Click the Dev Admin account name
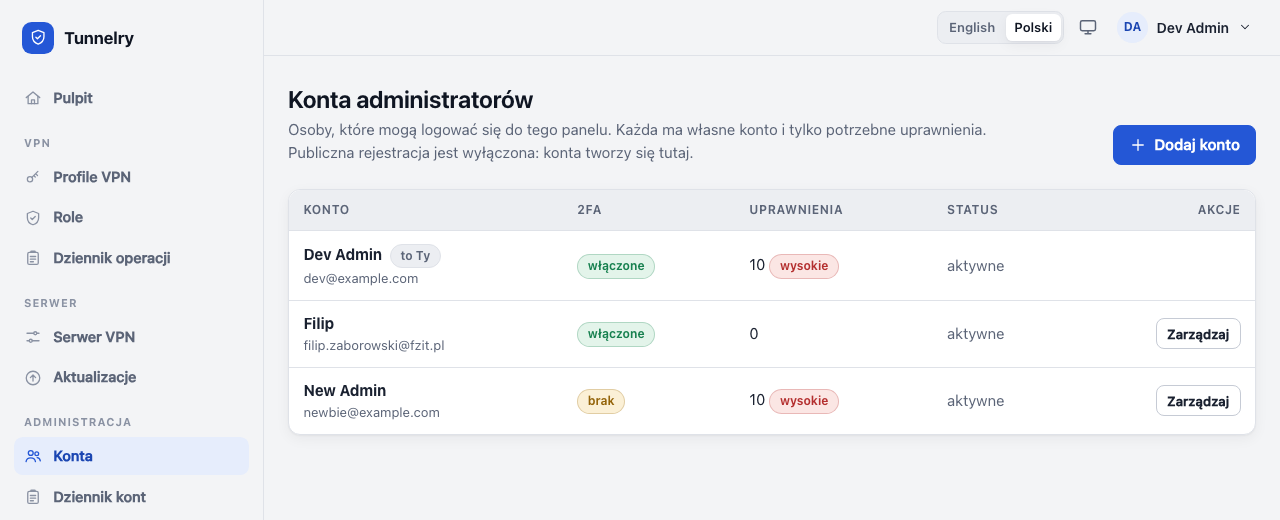1280x520 pixels. coord(343,256)
